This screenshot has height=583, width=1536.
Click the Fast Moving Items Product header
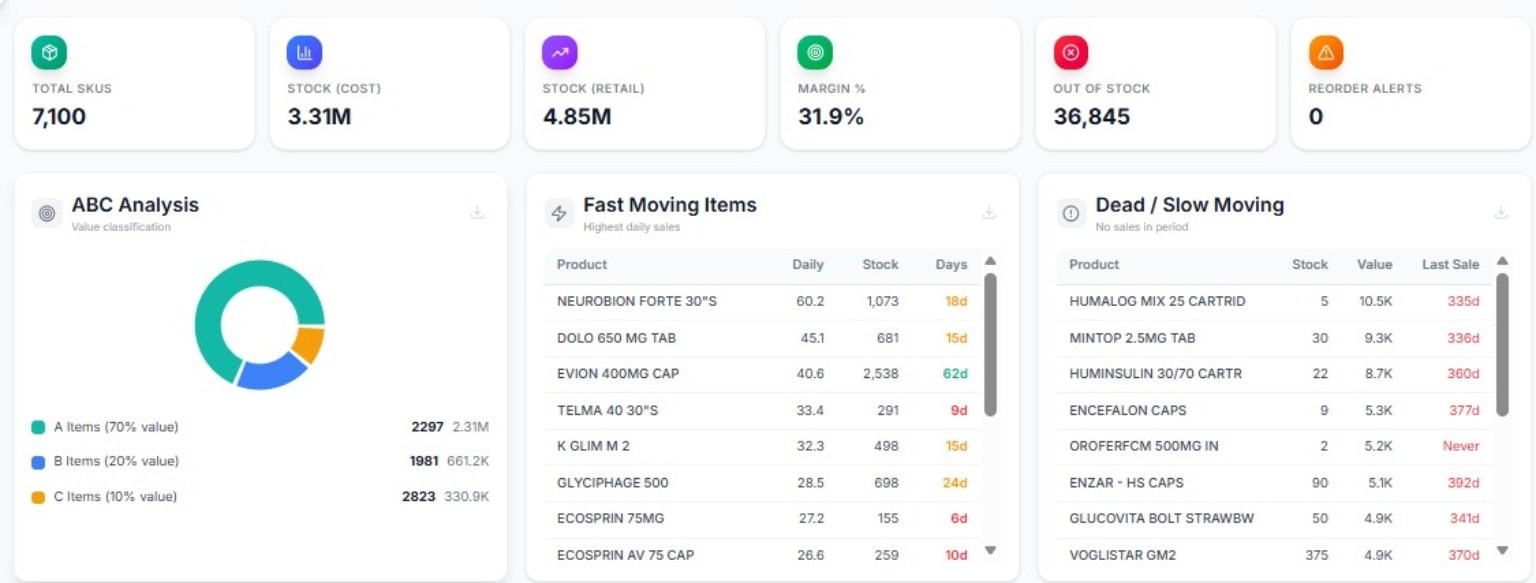[582, 265]
